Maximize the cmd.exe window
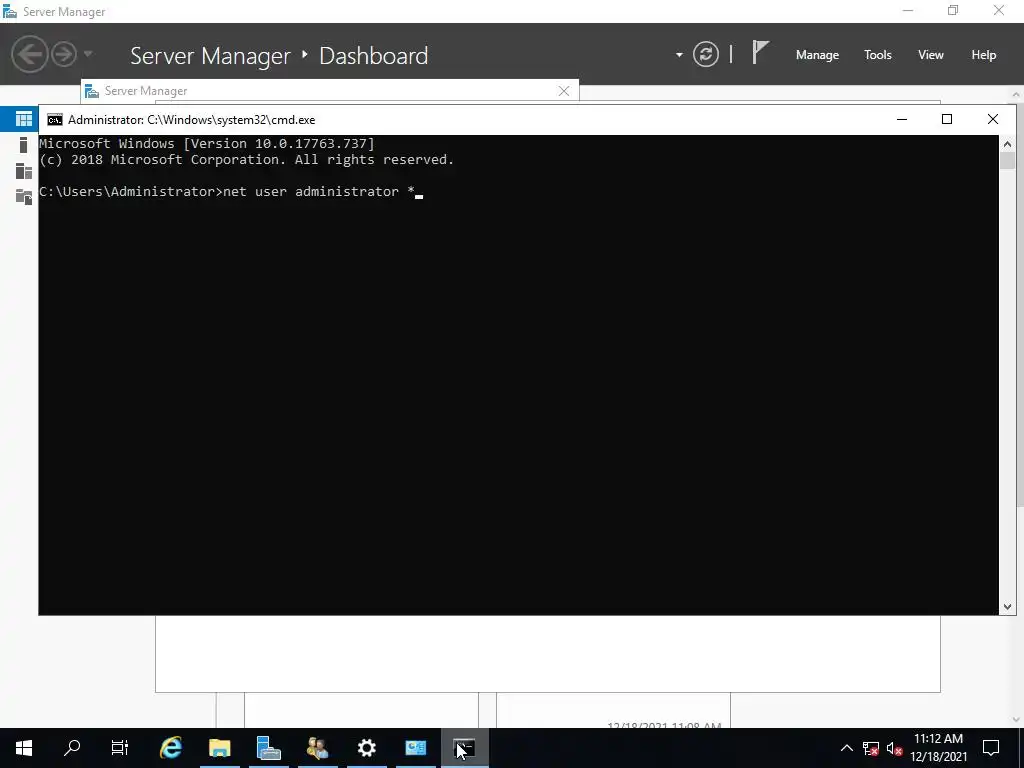This screenshot has width=1024, height=768. [947, 120]
